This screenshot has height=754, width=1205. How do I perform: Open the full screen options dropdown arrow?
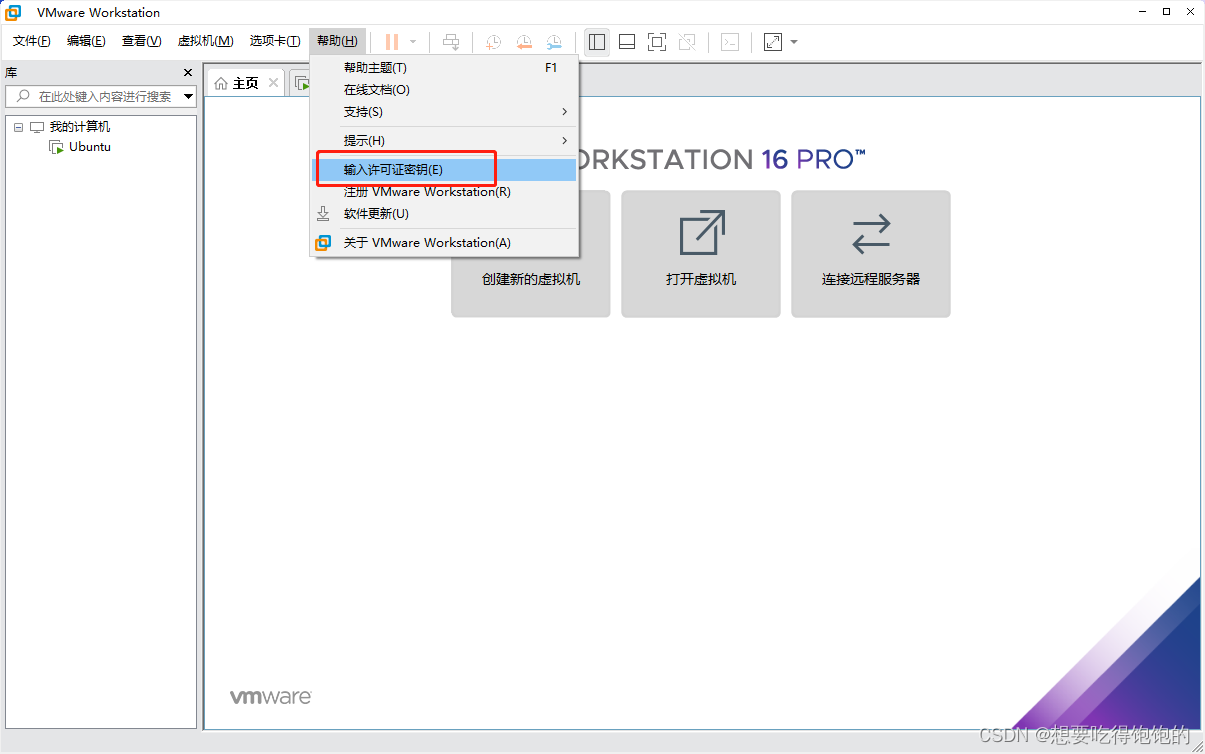(x=795, y=41)
